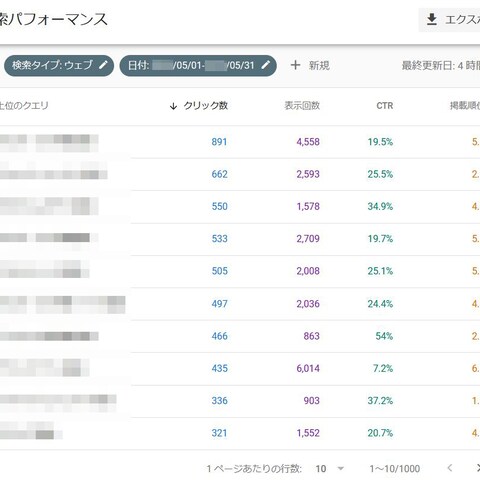
Task: Click the 2,008 impressions cell
Action: point(308,271)
